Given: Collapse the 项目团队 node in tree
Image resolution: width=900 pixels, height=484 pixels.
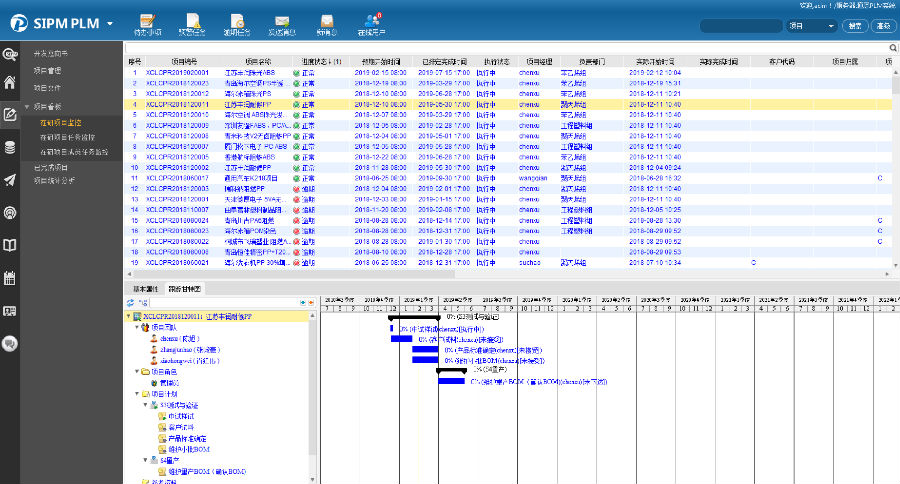Looking at the screenshot, I should (135, 327).
